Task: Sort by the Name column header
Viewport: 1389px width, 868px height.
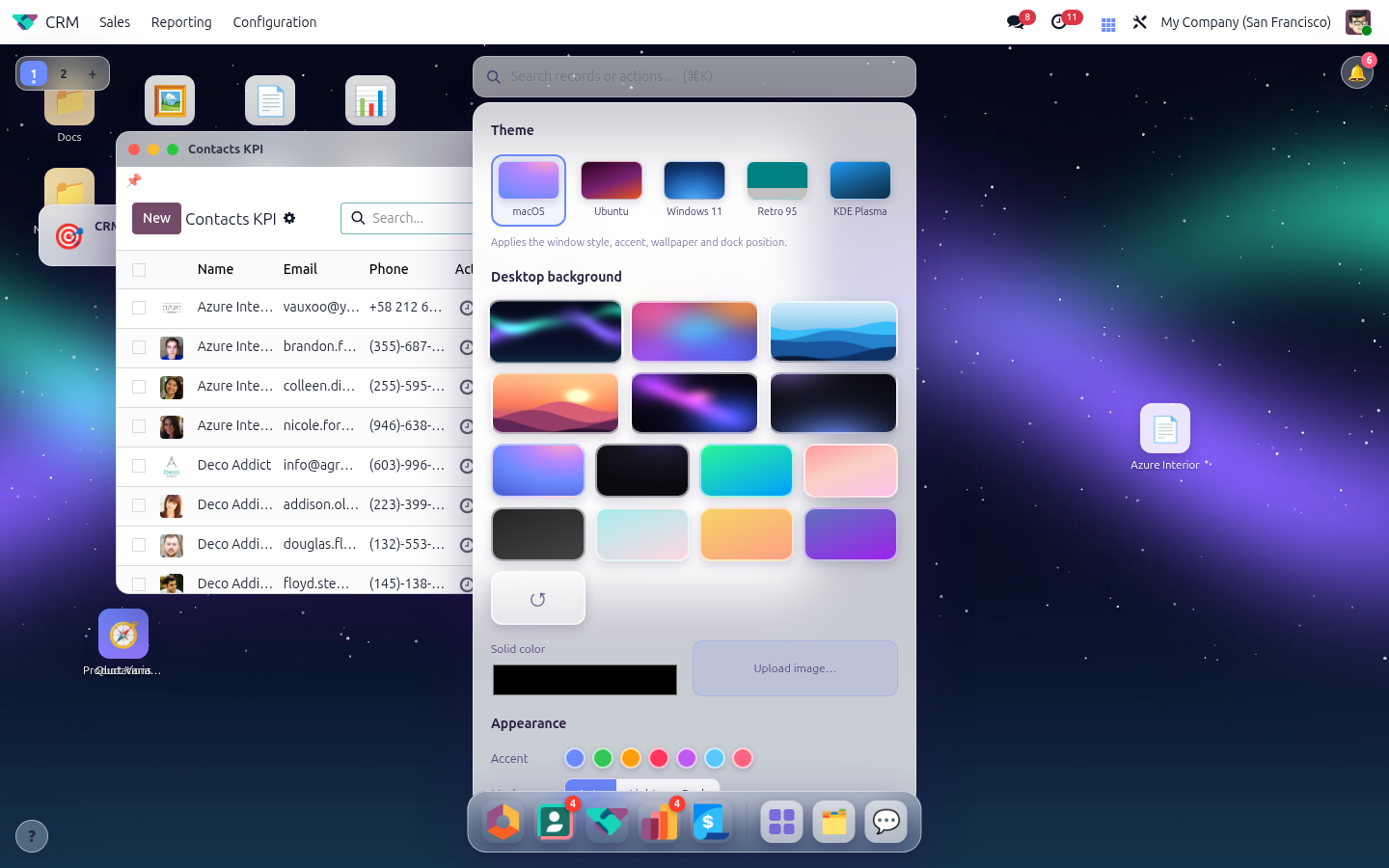Action: point(215,269)
